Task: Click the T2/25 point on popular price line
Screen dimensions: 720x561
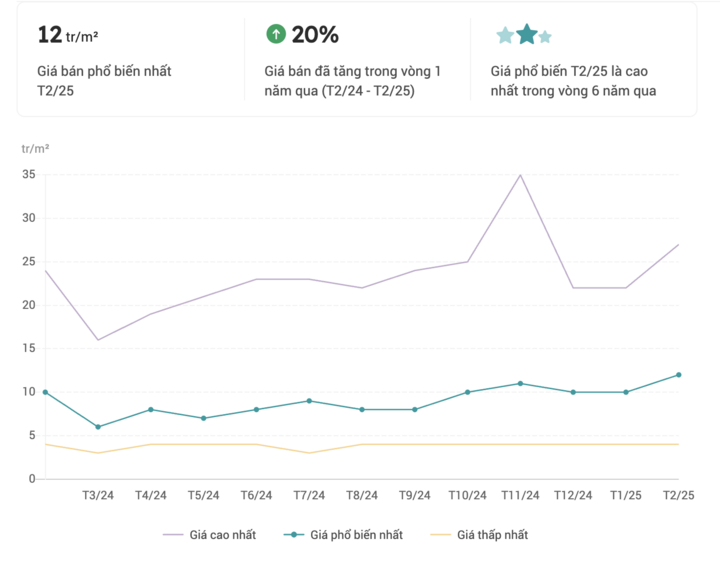Action: (x=679, y=375)
